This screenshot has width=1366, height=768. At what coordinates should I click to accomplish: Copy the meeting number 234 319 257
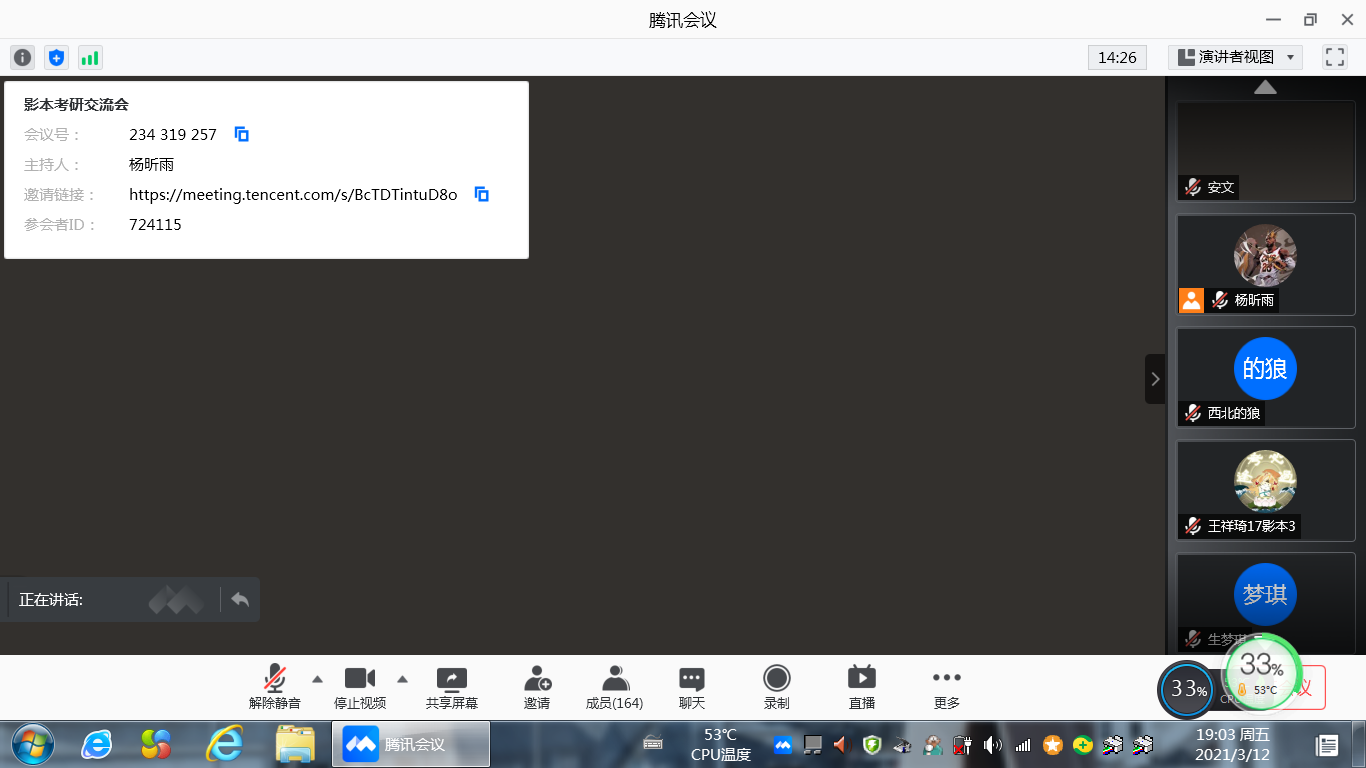coord(241,134)
